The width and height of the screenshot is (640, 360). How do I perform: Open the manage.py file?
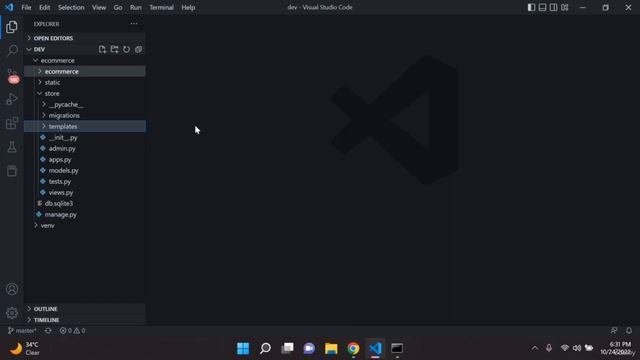tap(85, 214)
